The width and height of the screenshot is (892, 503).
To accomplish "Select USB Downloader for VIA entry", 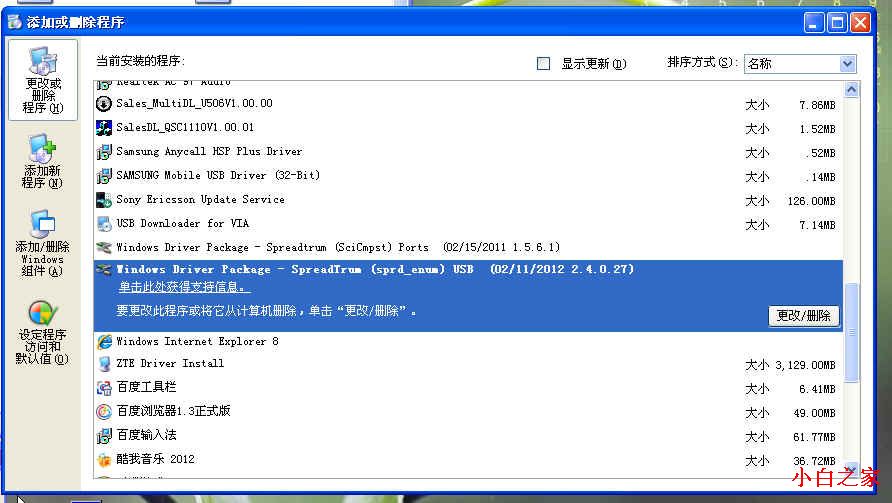I will [468, 224].
